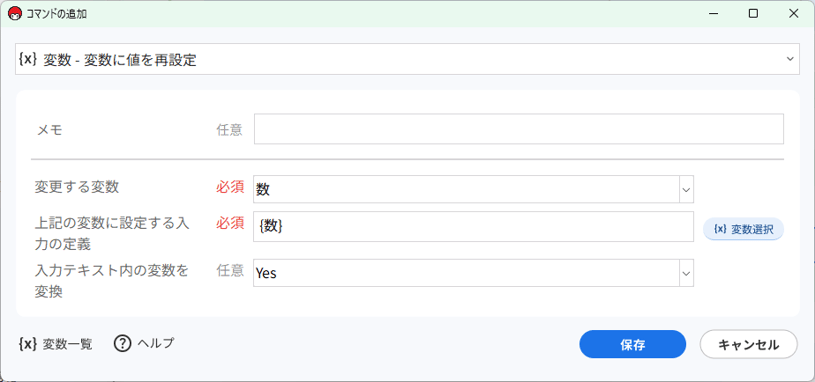Viewport: 815px width, 382px height.
Task: Click the {x} icon on 変数選択 button
Action: click(x=720, y=230)
